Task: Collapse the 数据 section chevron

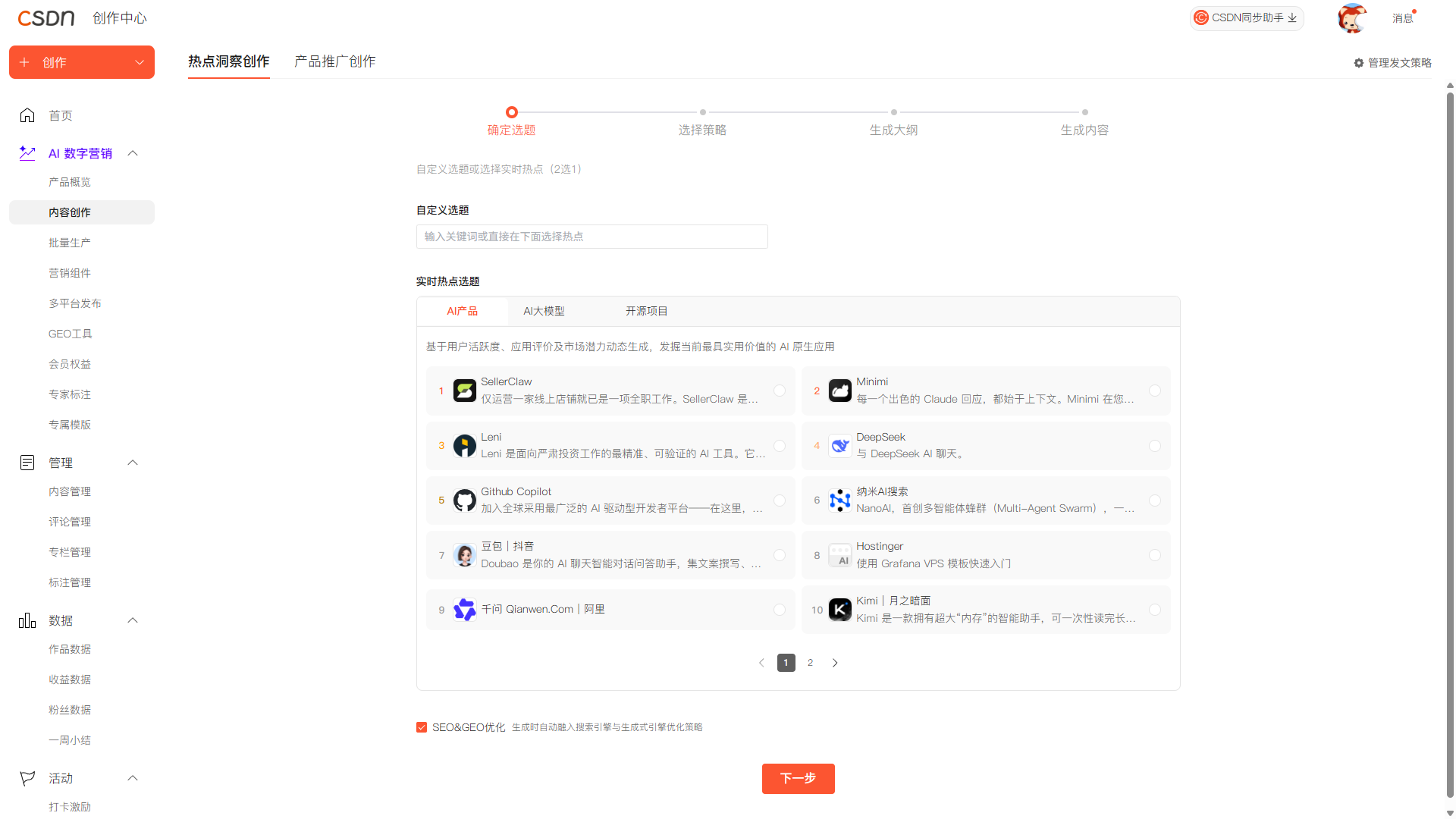Action: coord(133,620)
